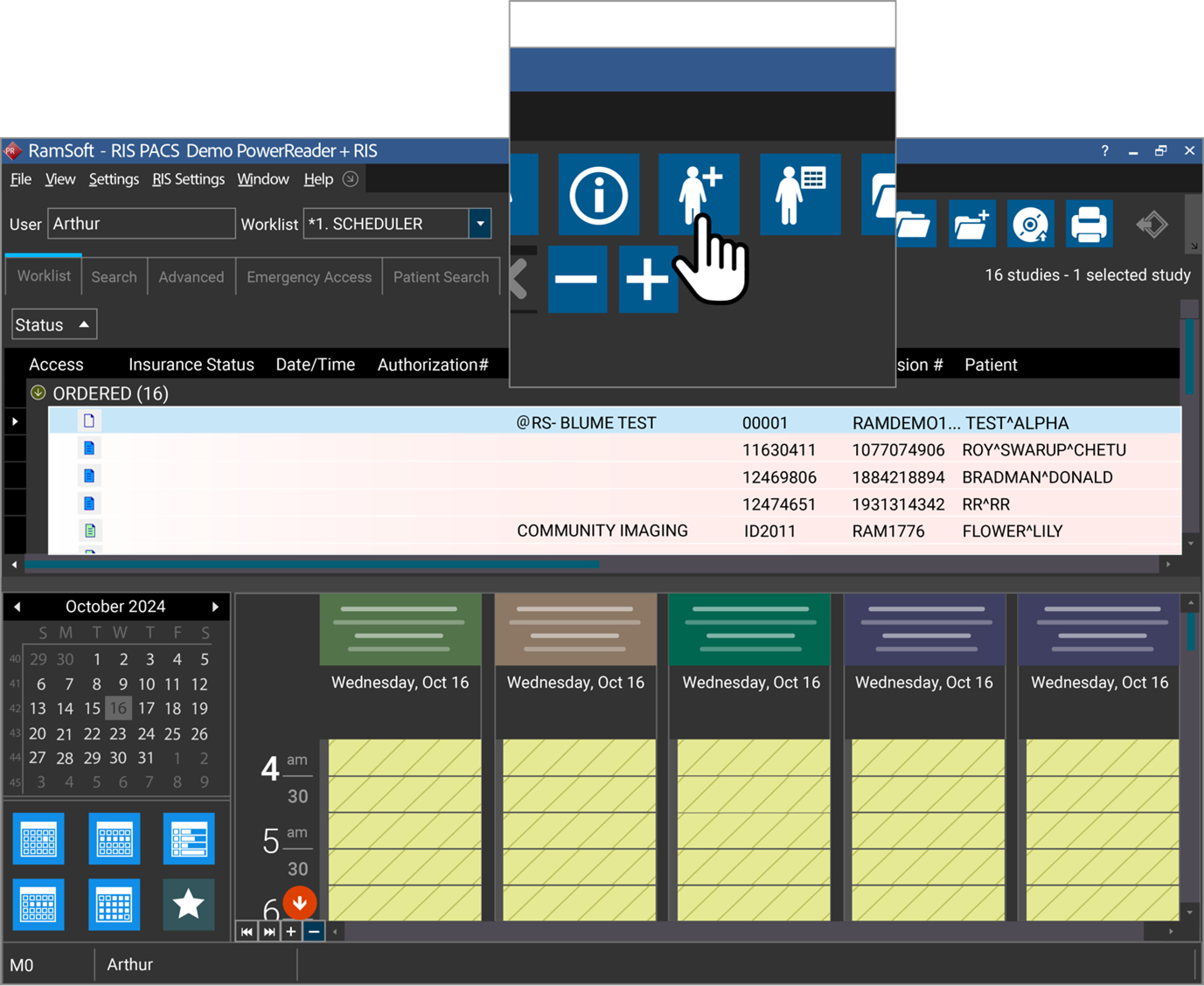This screenshot has width=1204, height=986.
Task: Open the patient with list icon
Action: (800, 194)
